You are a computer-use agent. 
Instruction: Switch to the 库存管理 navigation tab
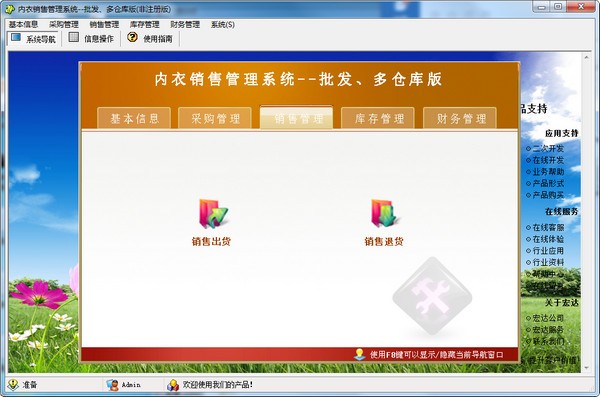click(x=378, y=118)
